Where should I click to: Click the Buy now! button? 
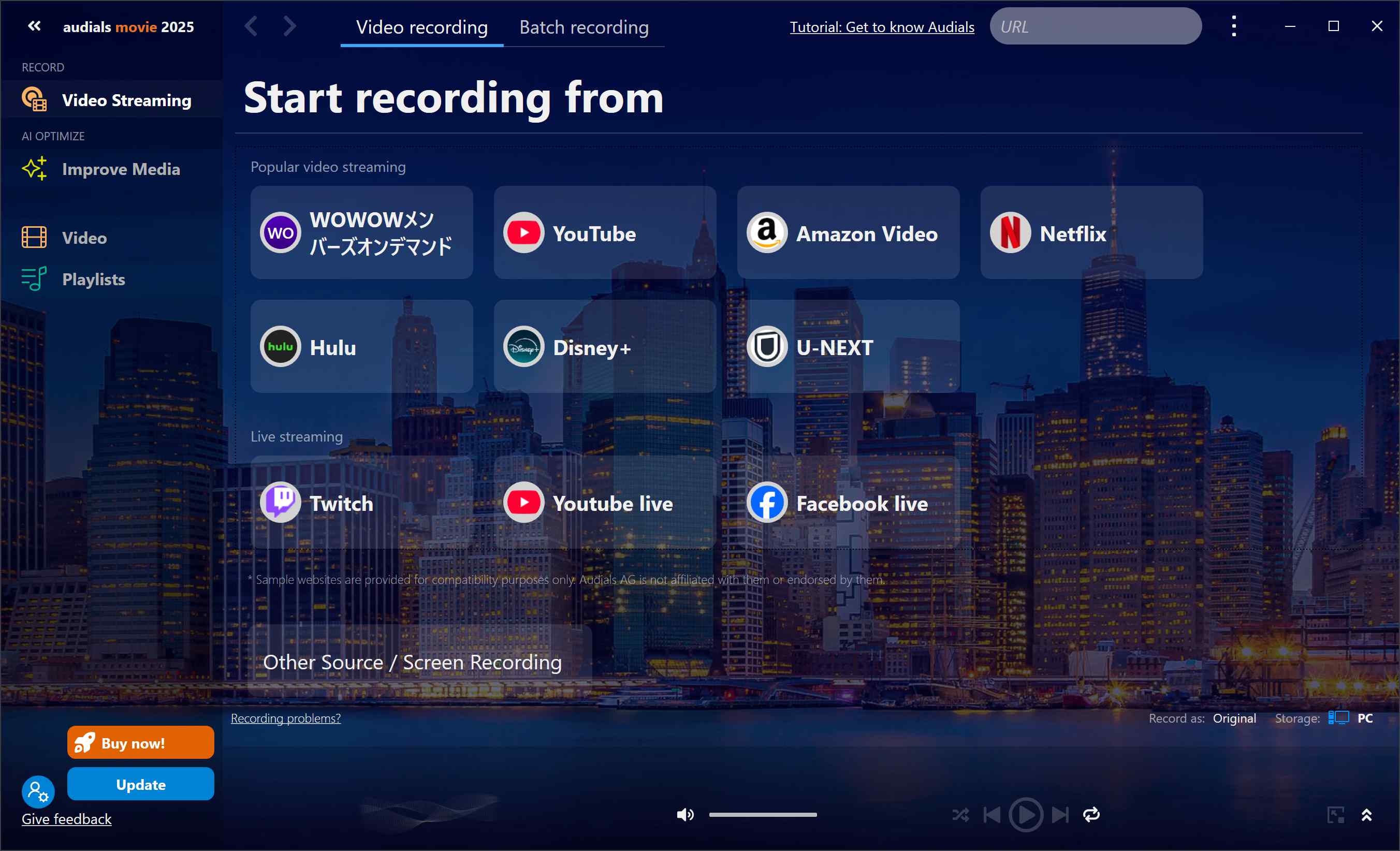pos(140,742)
